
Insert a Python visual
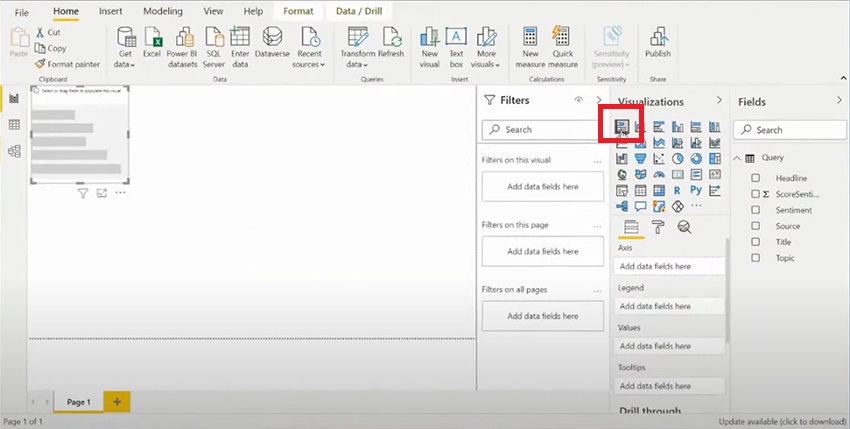[x=696, y=190]
